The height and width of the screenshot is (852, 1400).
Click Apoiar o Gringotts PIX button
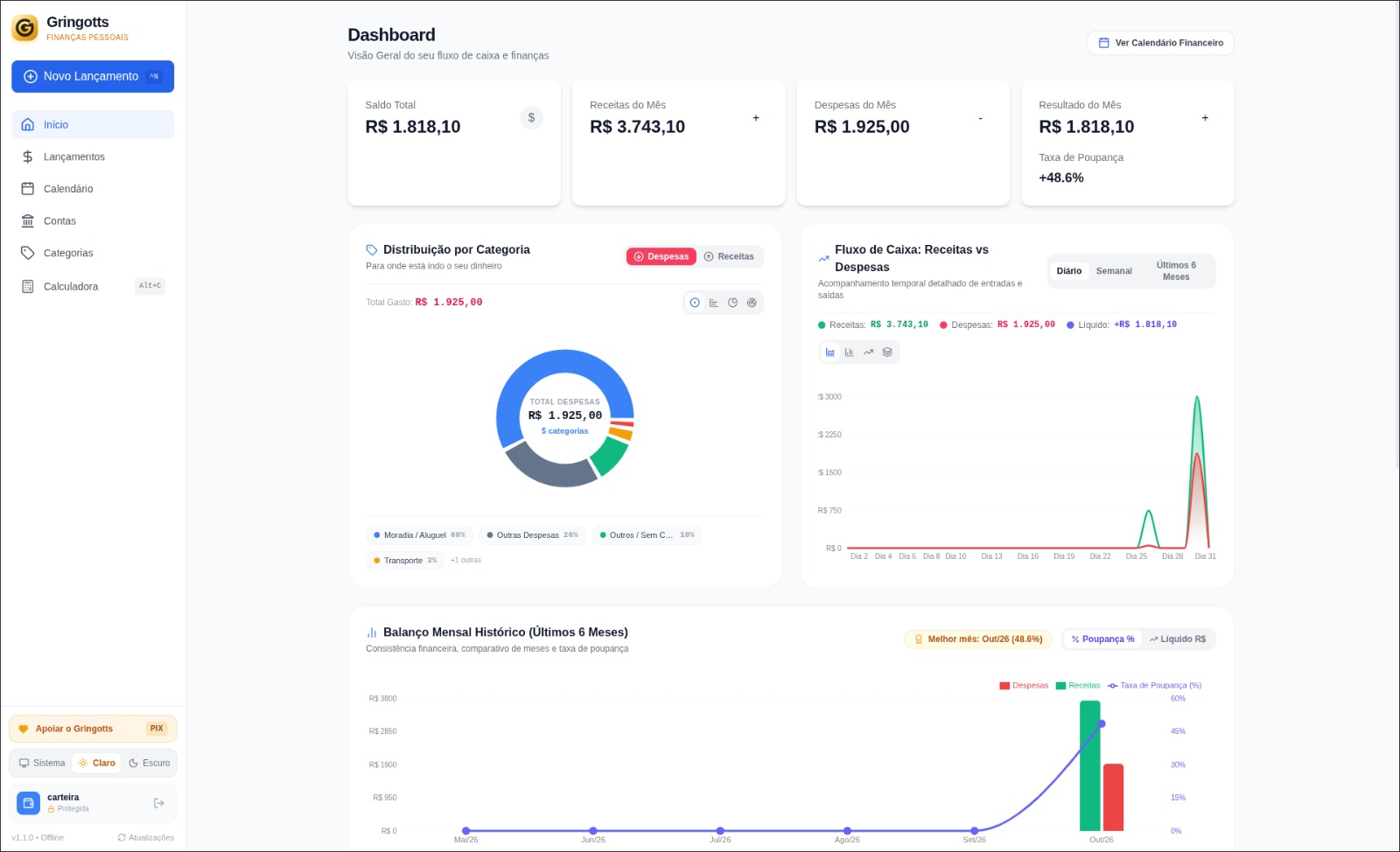pos(93,729)
